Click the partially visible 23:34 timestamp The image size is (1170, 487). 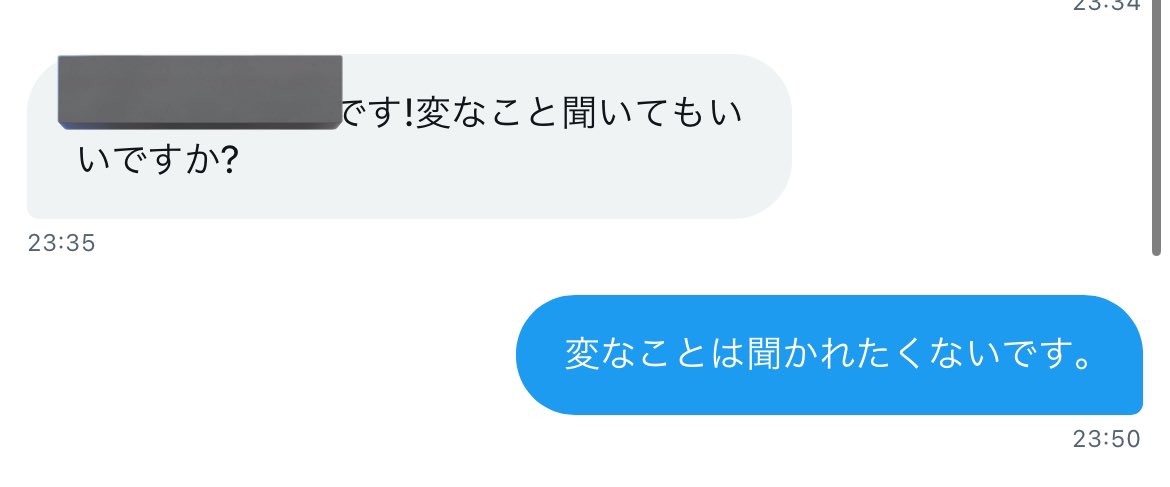pos(1107,5)
